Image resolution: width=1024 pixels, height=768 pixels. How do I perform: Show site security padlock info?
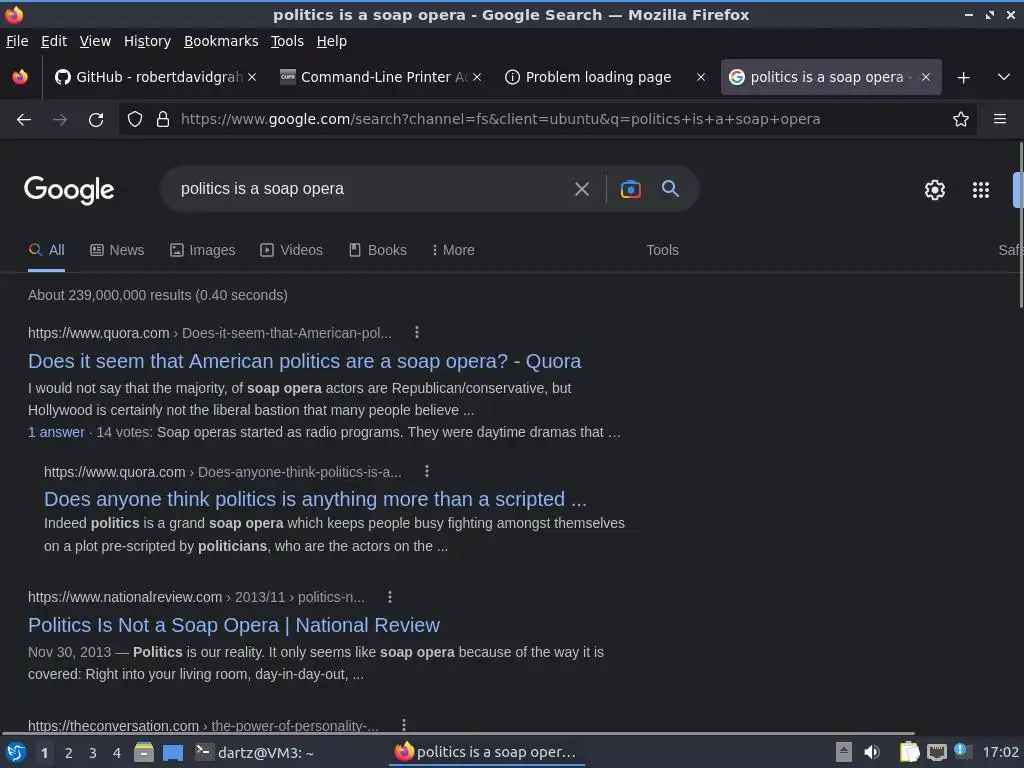click(163, 119)
